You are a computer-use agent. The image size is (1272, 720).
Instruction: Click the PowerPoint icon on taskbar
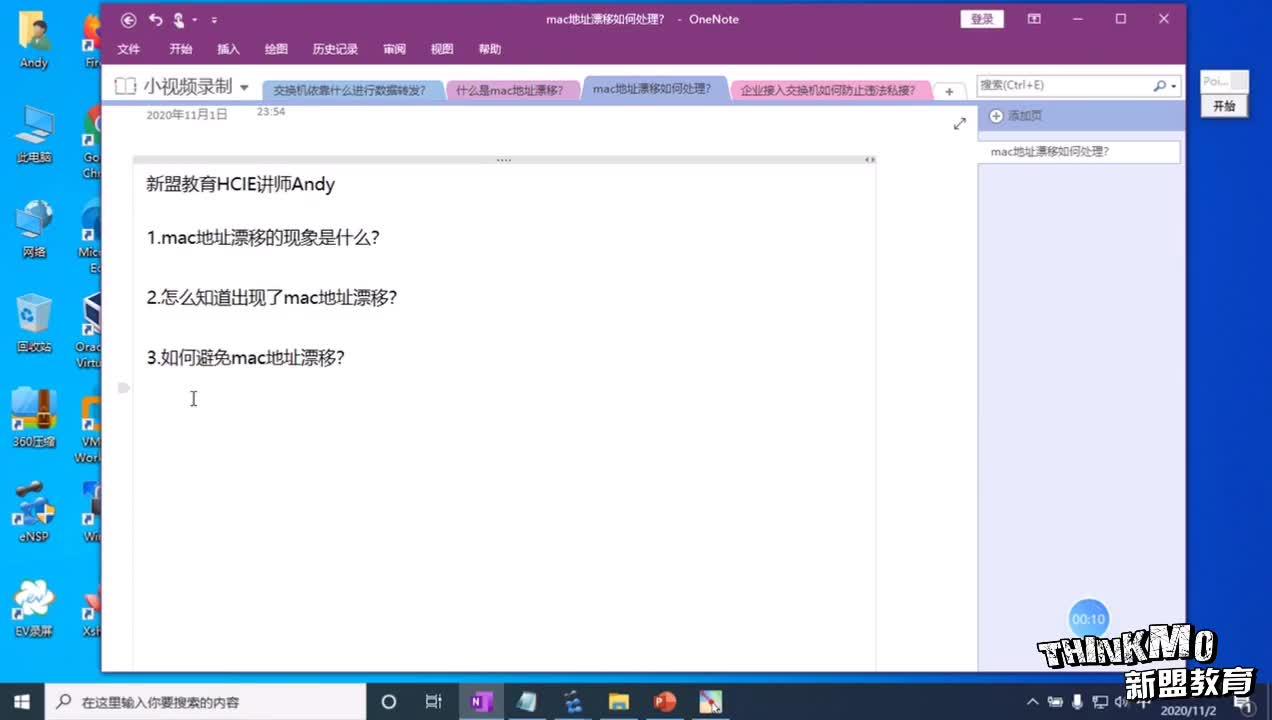click(x=665, y=702)
